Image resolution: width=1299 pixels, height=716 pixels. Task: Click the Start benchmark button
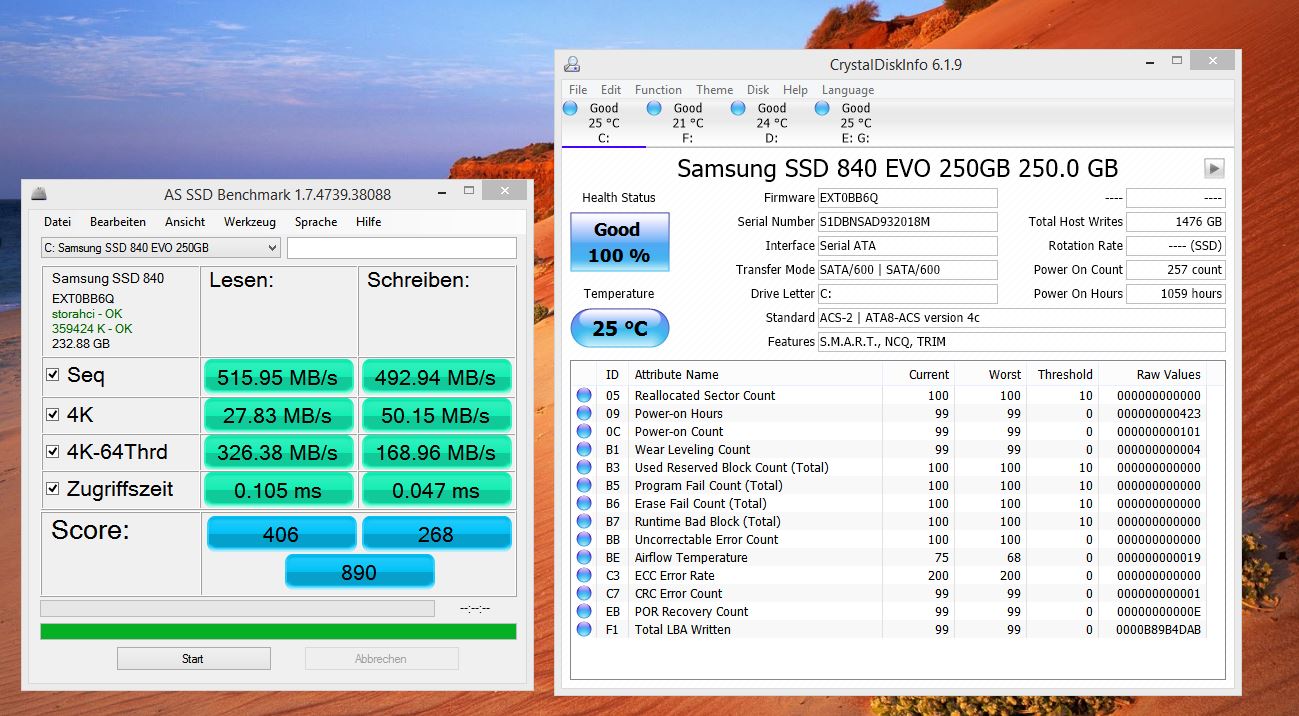click(x=193, y=659)
